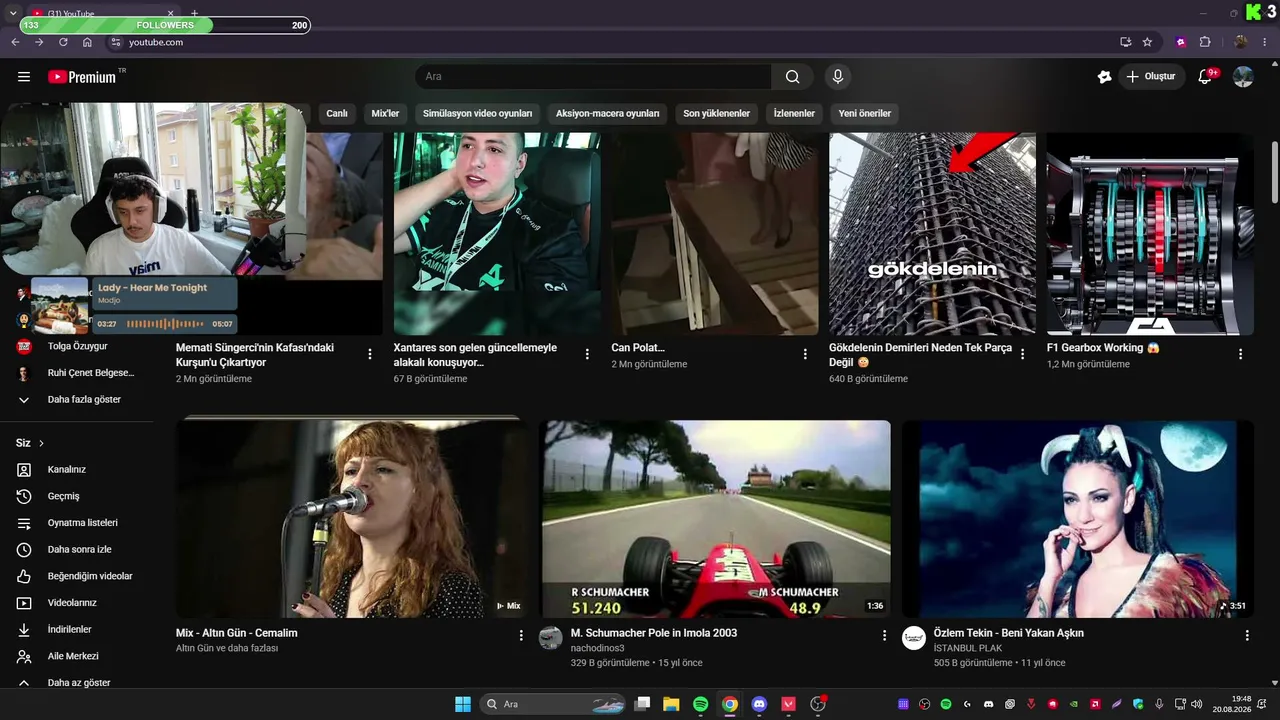Open options menu for Can Polat video
The height and width of the screenshot is (720, 1280).
(805, 354)
